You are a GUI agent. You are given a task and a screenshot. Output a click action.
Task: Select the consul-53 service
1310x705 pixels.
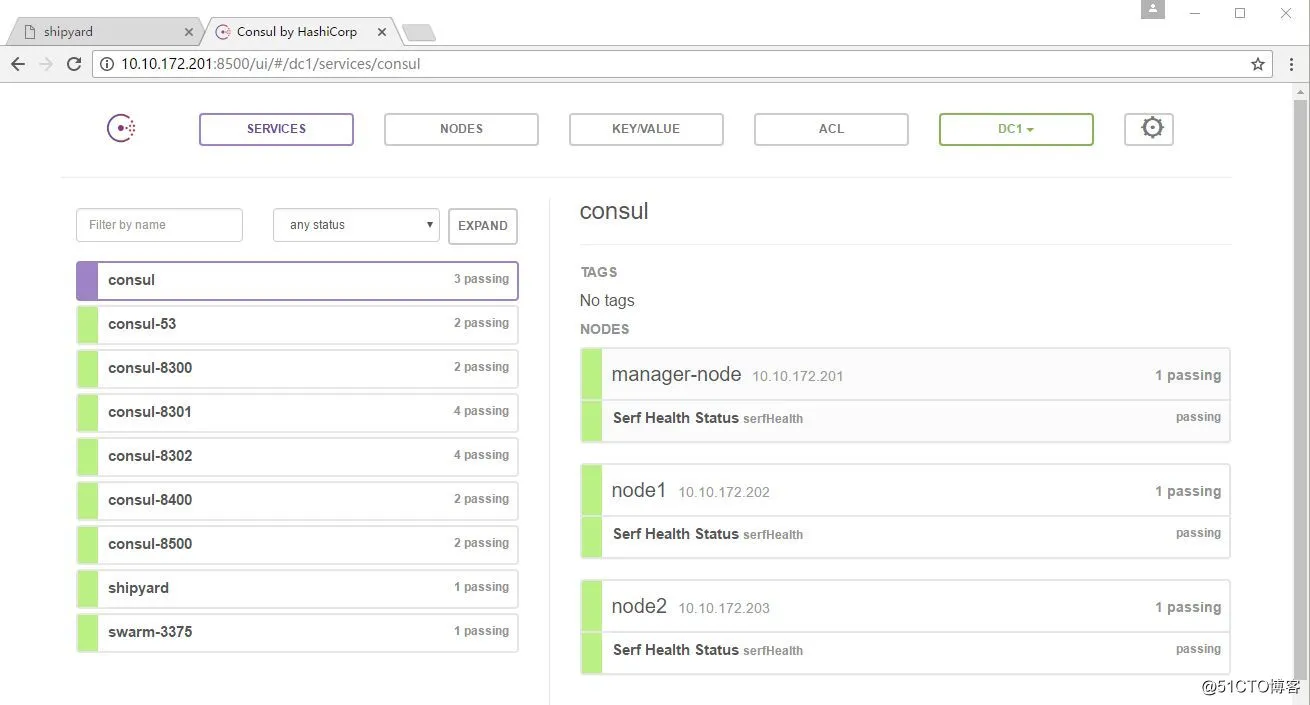(x=297, y=324)
